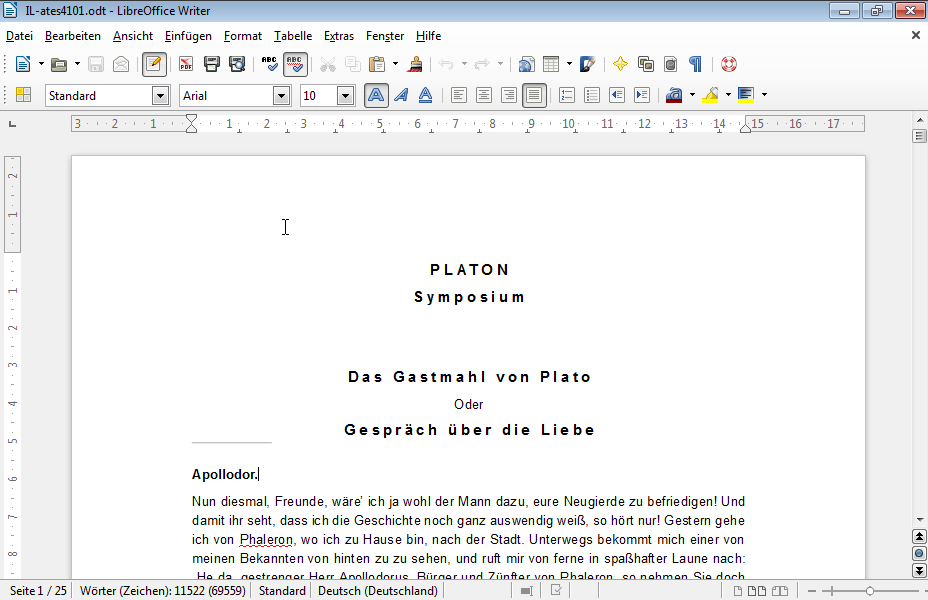Click the Save document floppy icon

(x=96, y=64)
